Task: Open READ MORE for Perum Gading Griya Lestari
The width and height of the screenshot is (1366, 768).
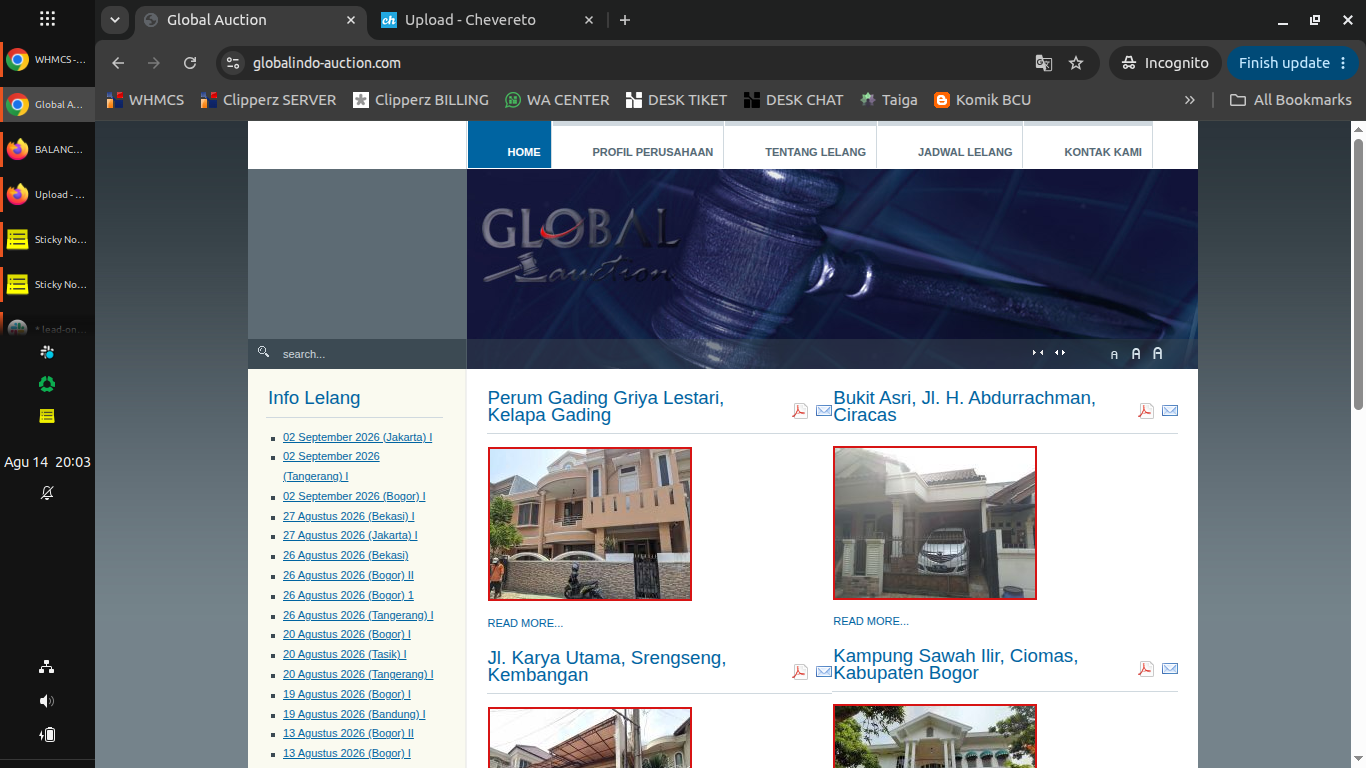Action: (525, 623)
